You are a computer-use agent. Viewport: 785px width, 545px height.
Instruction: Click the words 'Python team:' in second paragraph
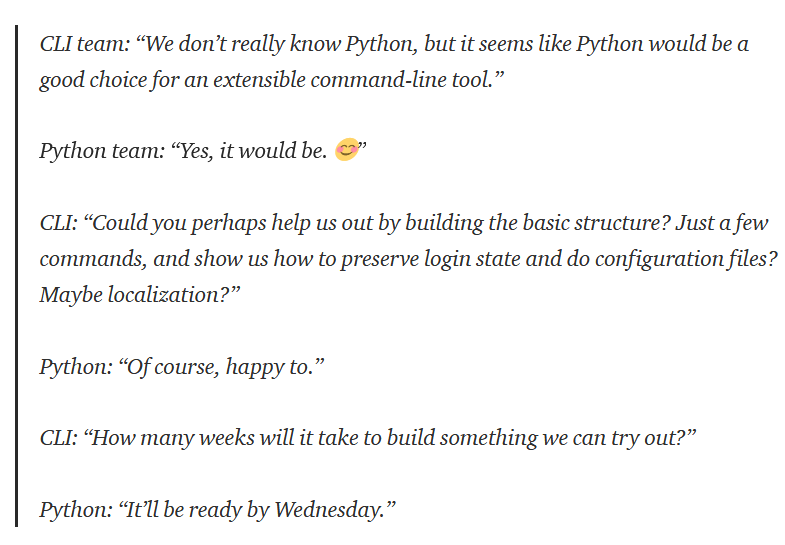click(x=102, y=151)
